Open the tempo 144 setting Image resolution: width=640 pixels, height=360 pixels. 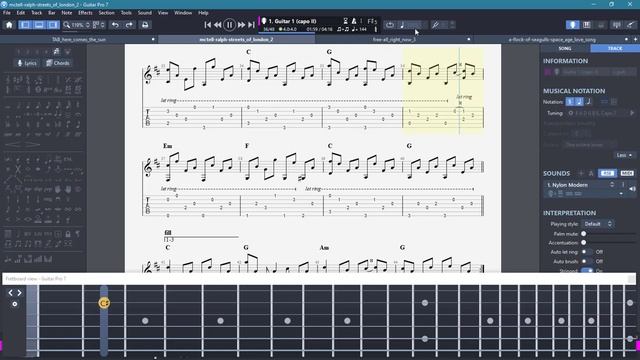359,29
